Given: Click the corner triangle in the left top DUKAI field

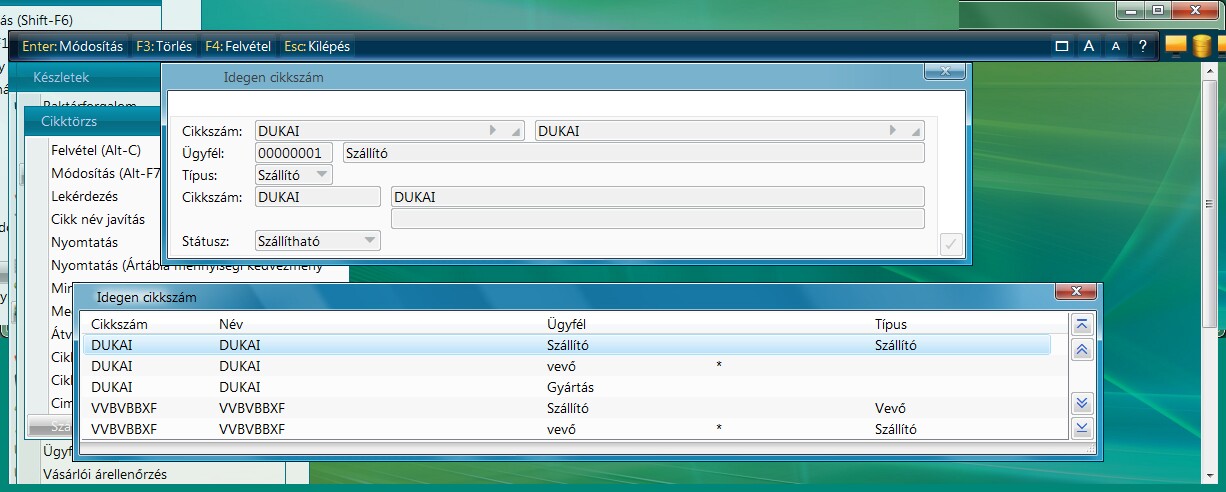Looking at the screenshot, I should [x=516, y=132].
